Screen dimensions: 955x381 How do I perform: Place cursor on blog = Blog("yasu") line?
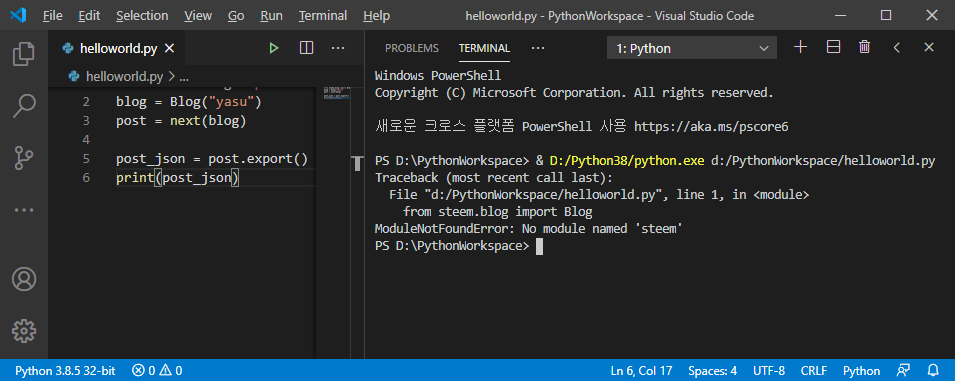tap(189, 102)
